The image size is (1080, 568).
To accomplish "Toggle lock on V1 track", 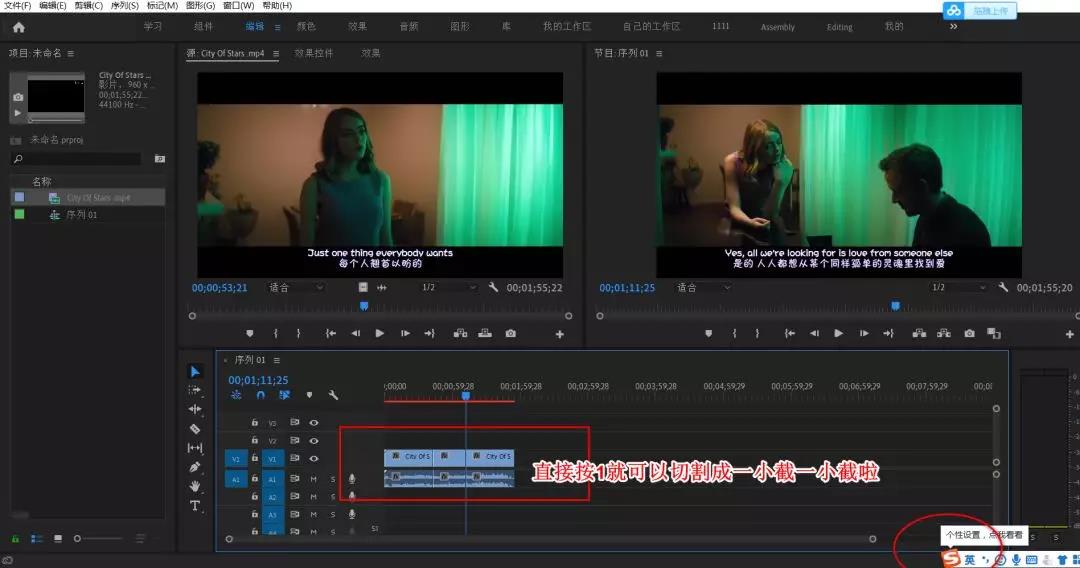I will tap(254, 459).
